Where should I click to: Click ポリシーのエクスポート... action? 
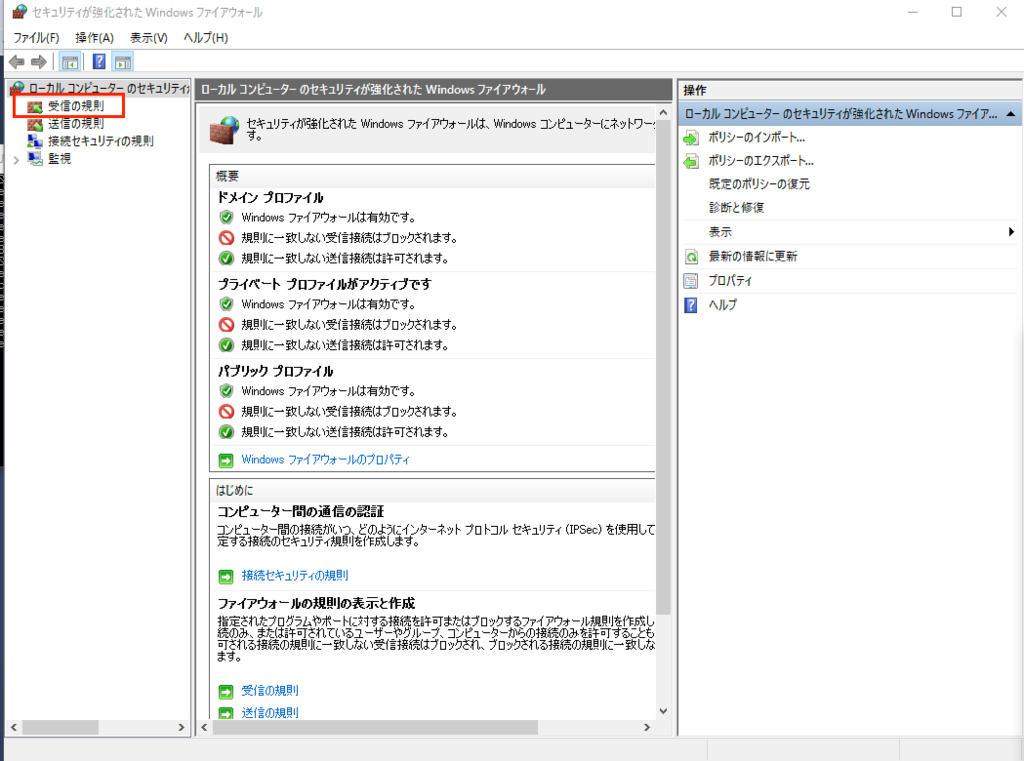click(x=761, y=161)
